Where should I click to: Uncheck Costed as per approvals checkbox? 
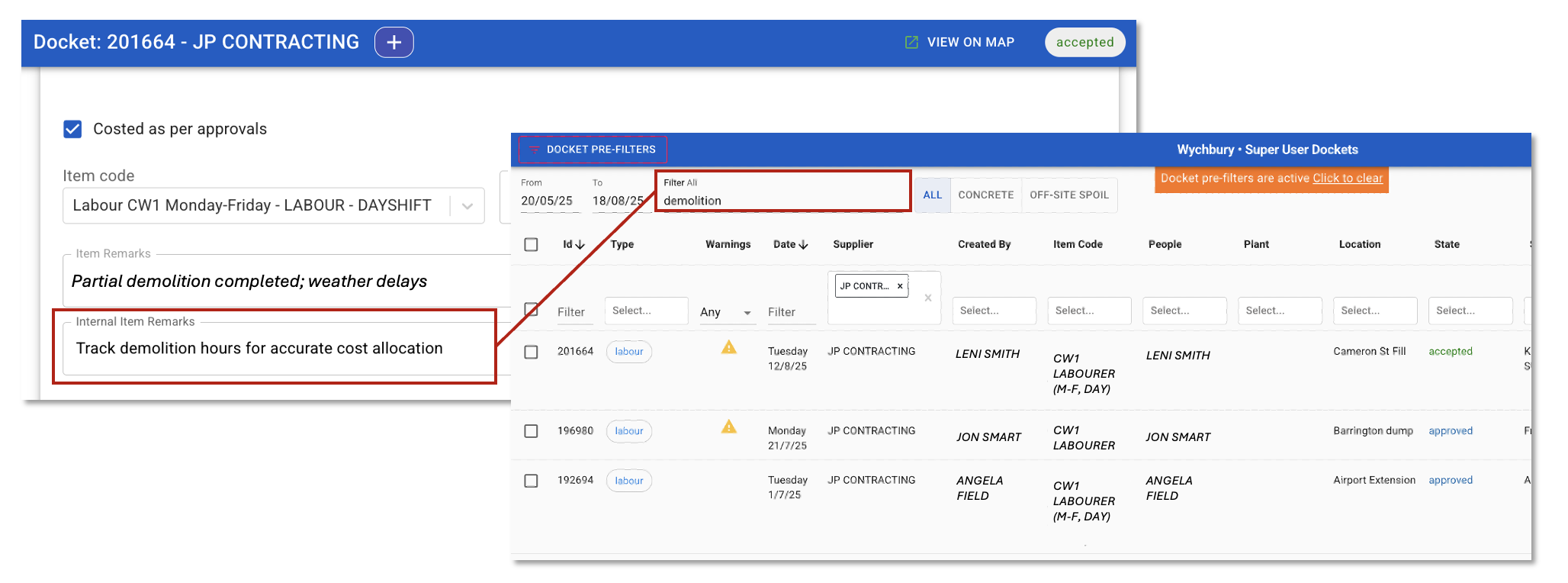73,129
